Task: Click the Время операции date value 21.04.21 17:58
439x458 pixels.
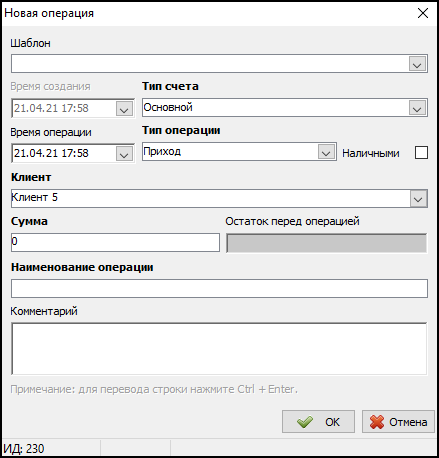Action: pos(51,153)
